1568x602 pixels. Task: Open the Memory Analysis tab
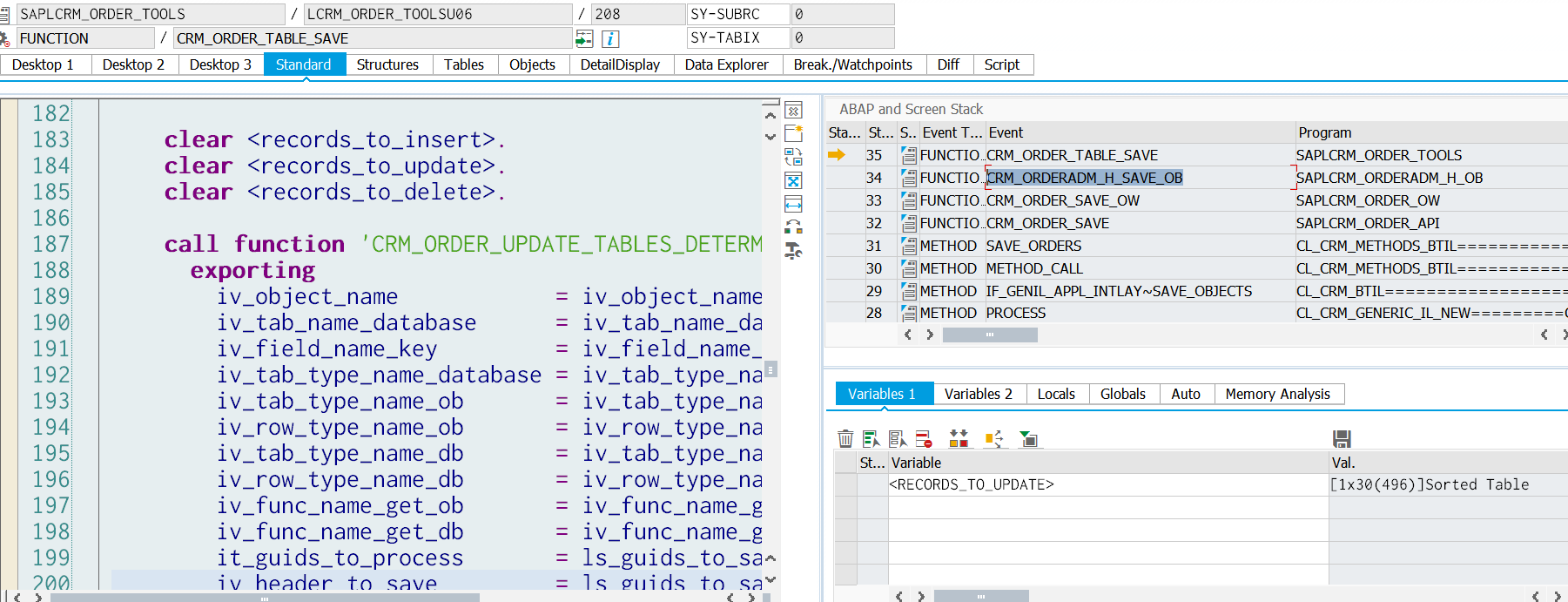coord(1278,394)
